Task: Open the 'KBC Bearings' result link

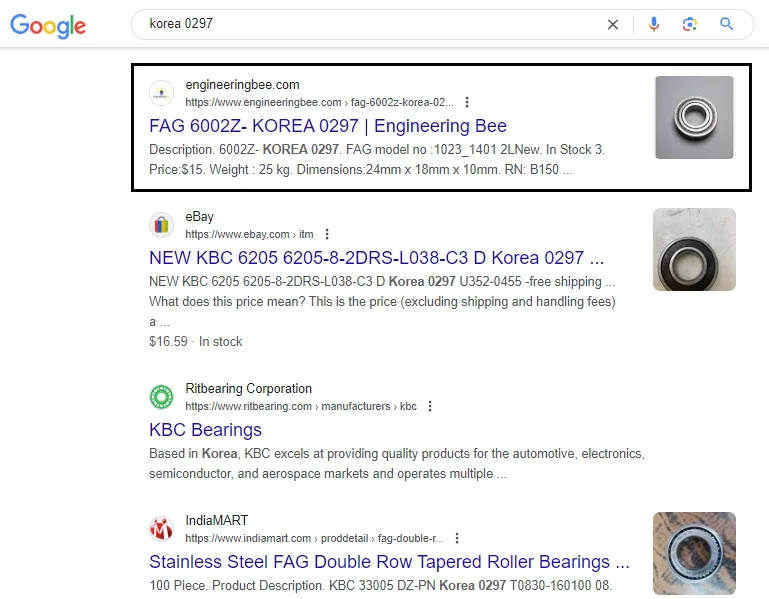Action: click(x=205, y=430)
